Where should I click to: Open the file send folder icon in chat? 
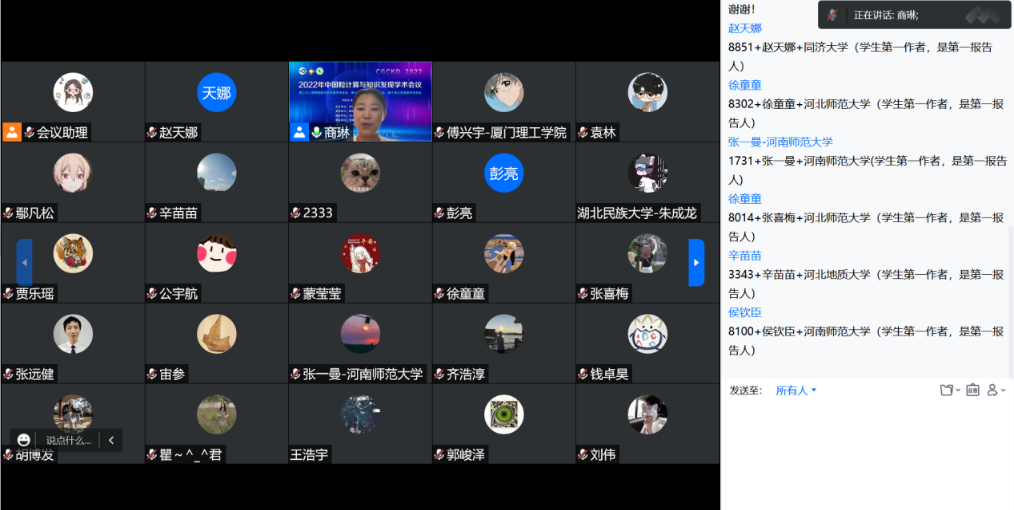click(946, 390)
